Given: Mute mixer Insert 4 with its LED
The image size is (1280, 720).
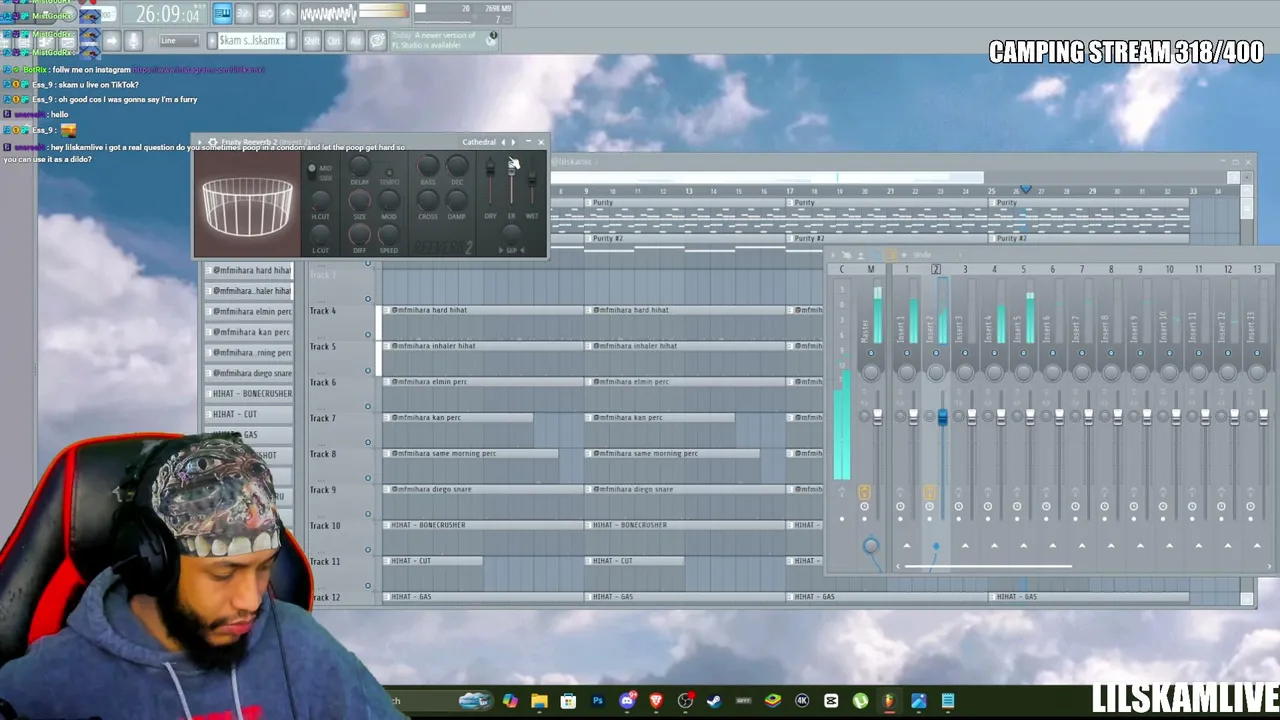Looking at the screenshot, I should pos(994,354).
